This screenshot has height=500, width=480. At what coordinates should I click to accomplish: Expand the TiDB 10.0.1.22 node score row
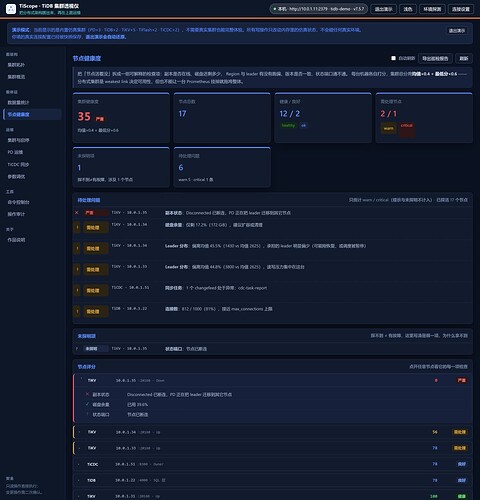(x=273, y=480)
